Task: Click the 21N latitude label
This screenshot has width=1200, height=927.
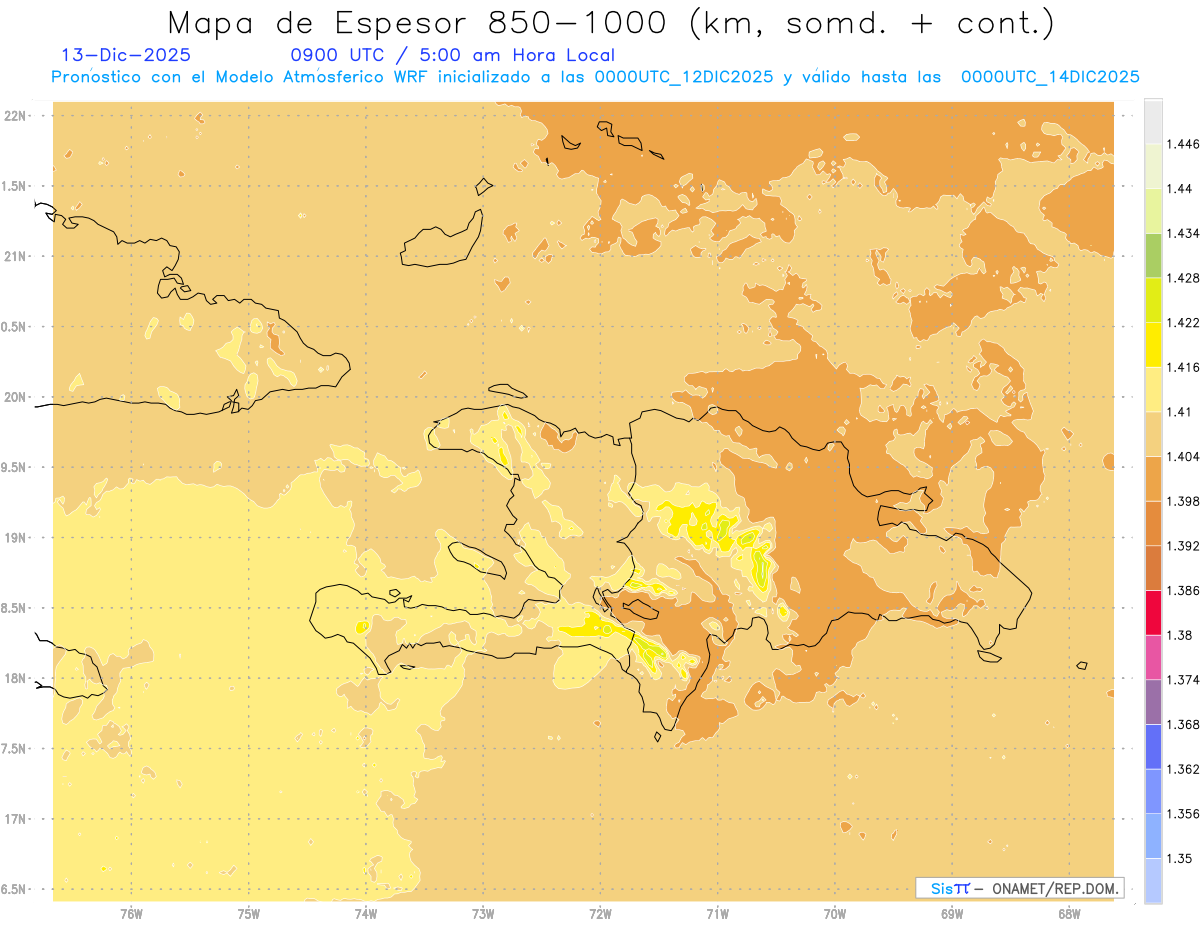Action: (x=15, y=257)
